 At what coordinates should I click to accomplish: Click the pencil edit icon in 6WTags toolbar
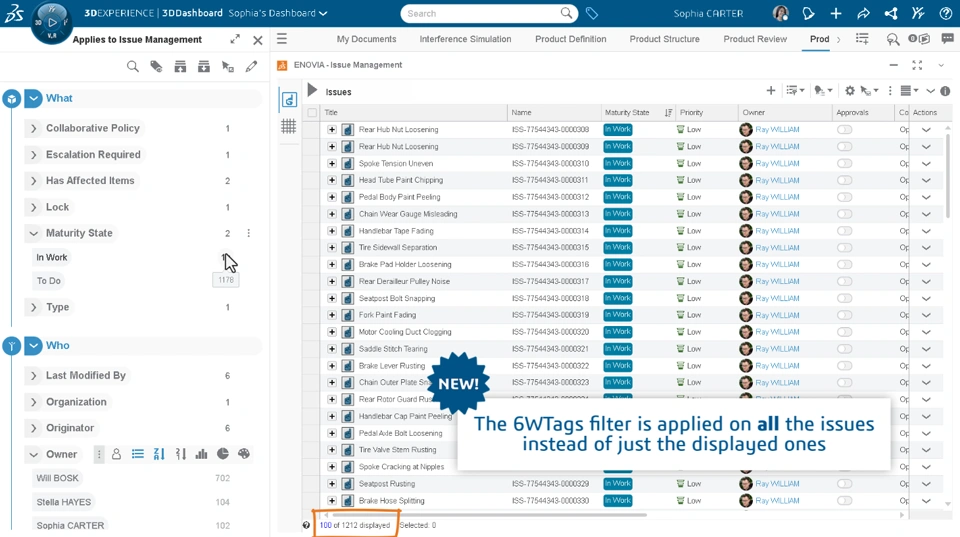[252, 66]
